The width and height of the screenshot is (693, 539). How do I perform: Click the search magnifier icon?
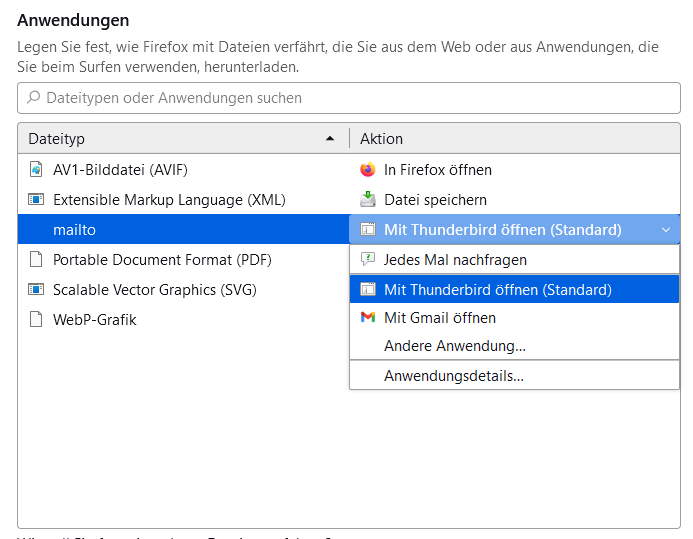click(34, 98)
